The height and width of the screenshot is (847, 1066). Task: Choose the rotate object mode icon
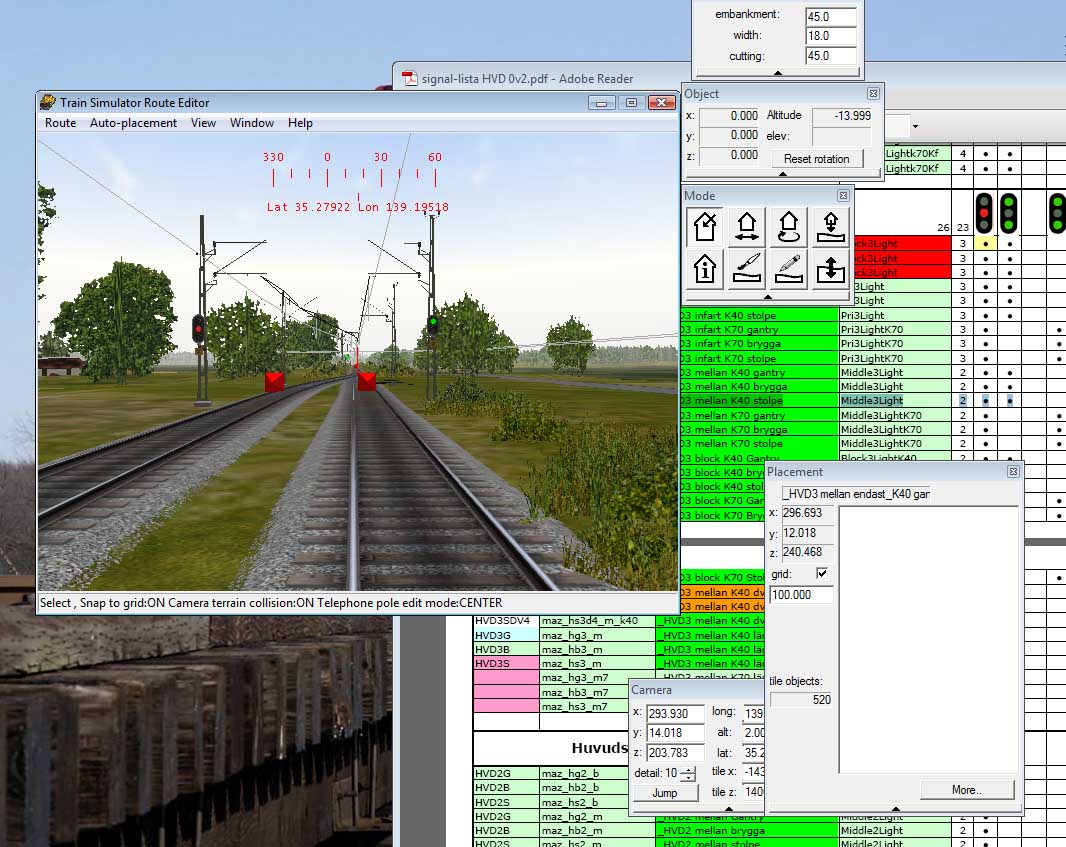[x=788, y=227]
